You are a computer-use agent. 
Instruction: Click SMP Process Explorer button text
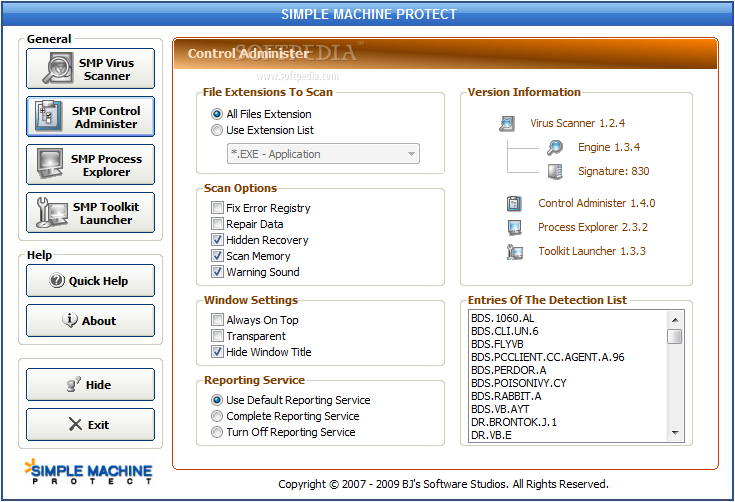click(106, 165)
